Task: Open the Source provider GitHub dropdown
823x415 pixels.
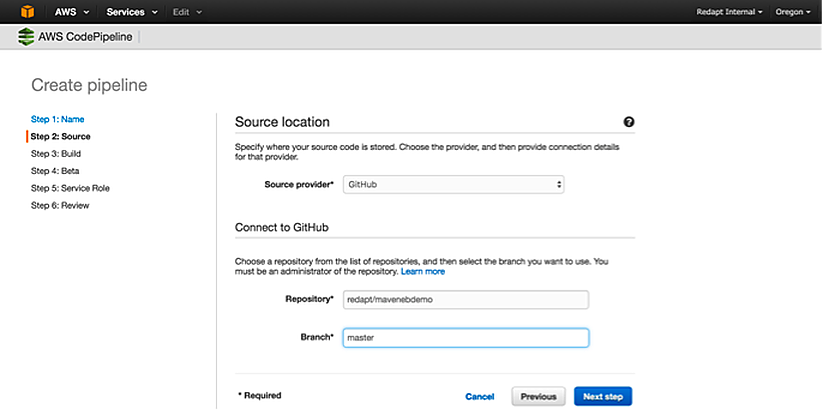Action: pos(453,185)
